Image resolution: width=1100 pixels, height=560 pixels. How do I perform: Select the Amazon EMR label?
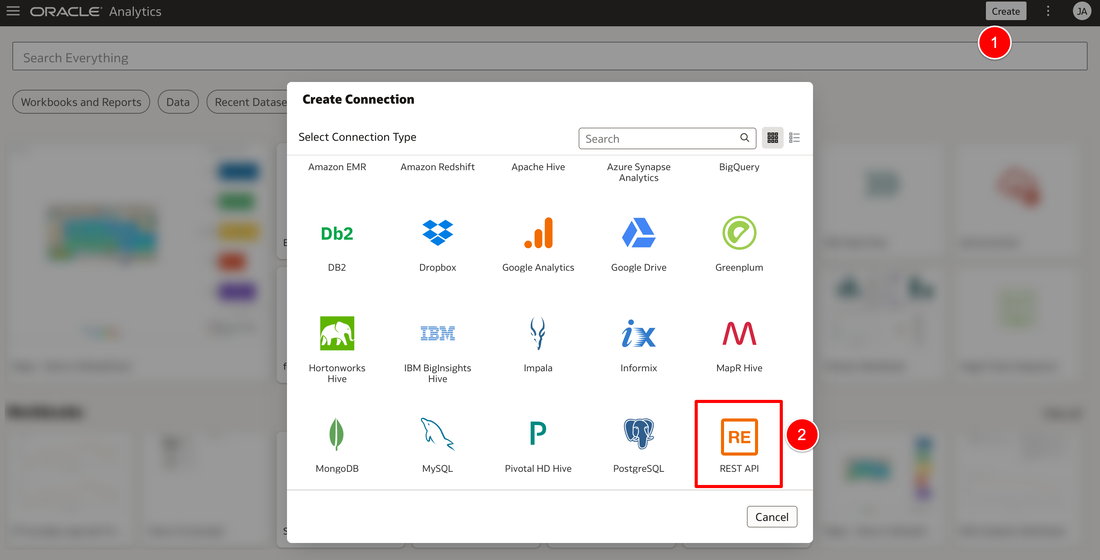coord(337,167)
